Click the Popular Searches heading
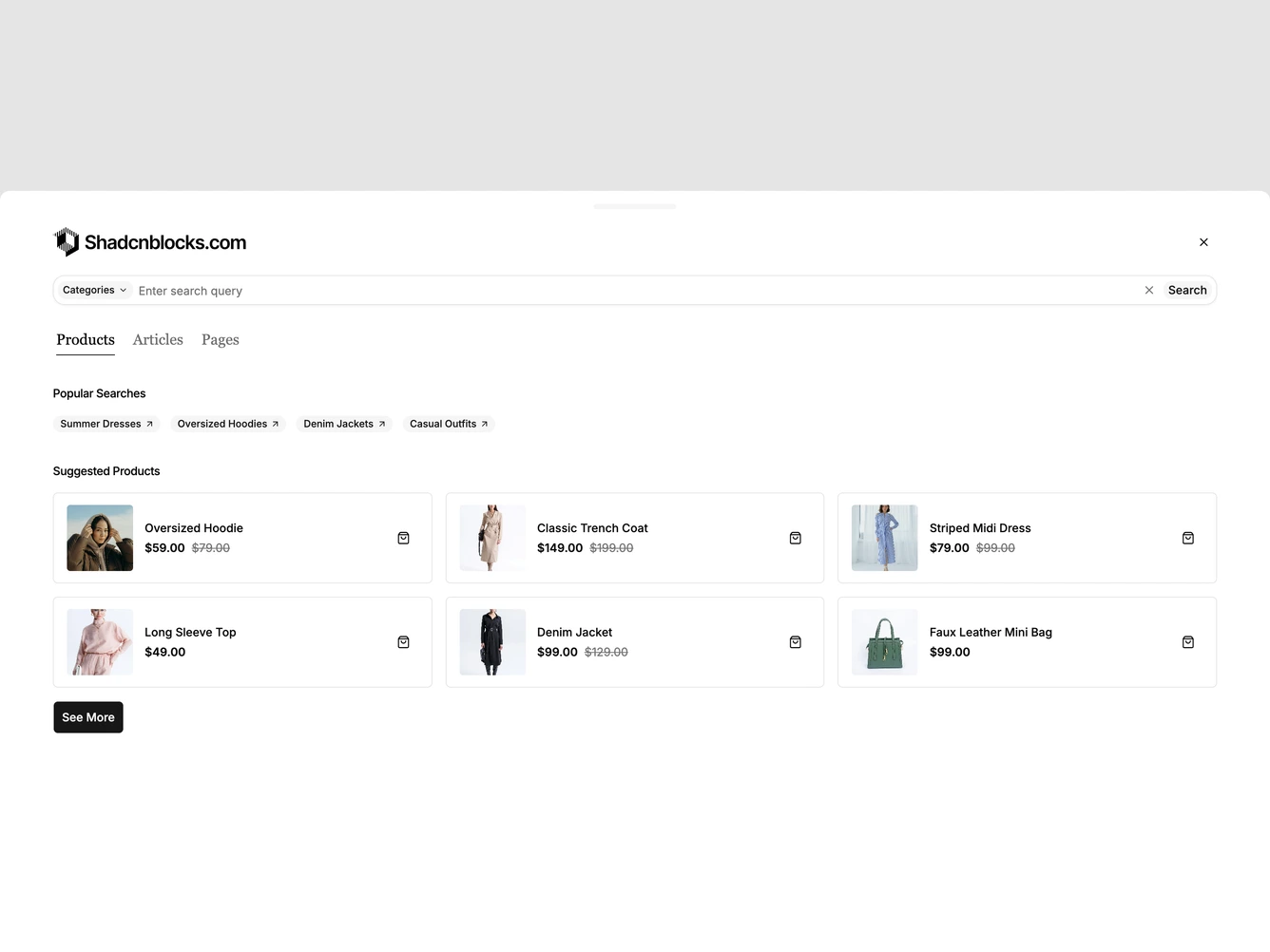The width and height of the screenshot is (1270, 952). click(100, 393)
